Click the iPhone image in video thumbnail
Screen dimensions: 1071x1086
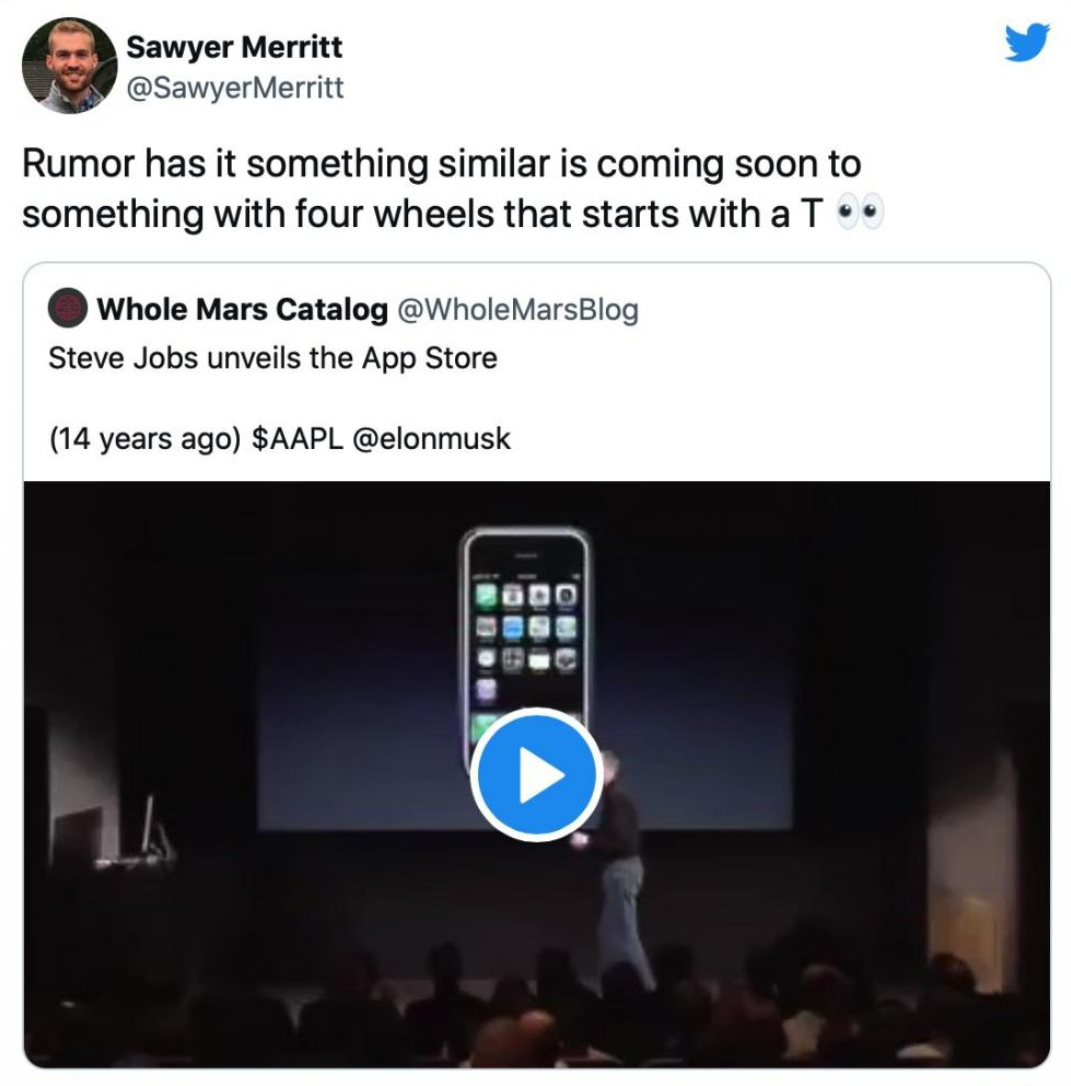[525, 637]
